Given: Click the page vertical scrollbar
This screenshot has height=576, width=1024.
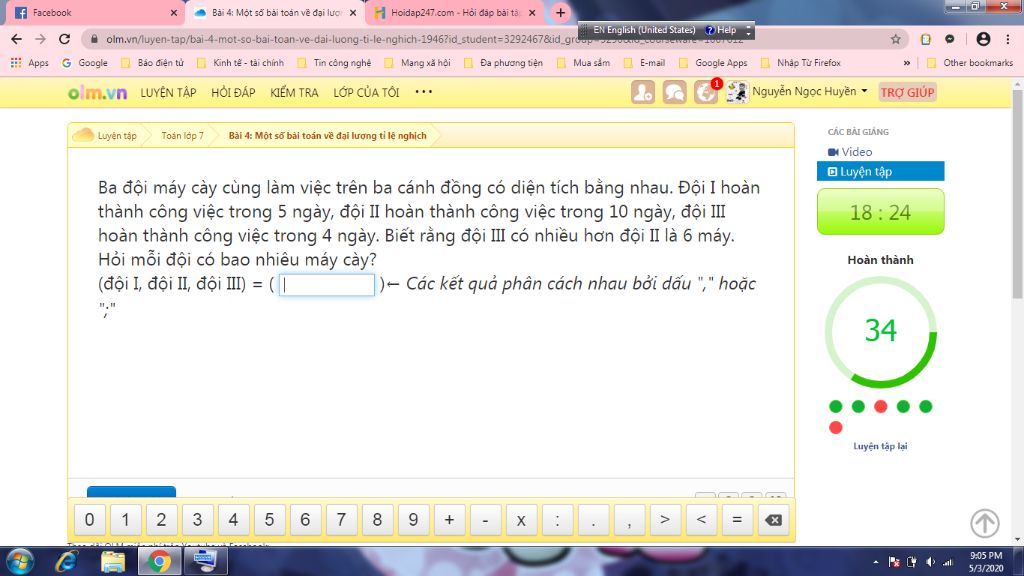Looking at the screenshot, I should [1017, 194].
